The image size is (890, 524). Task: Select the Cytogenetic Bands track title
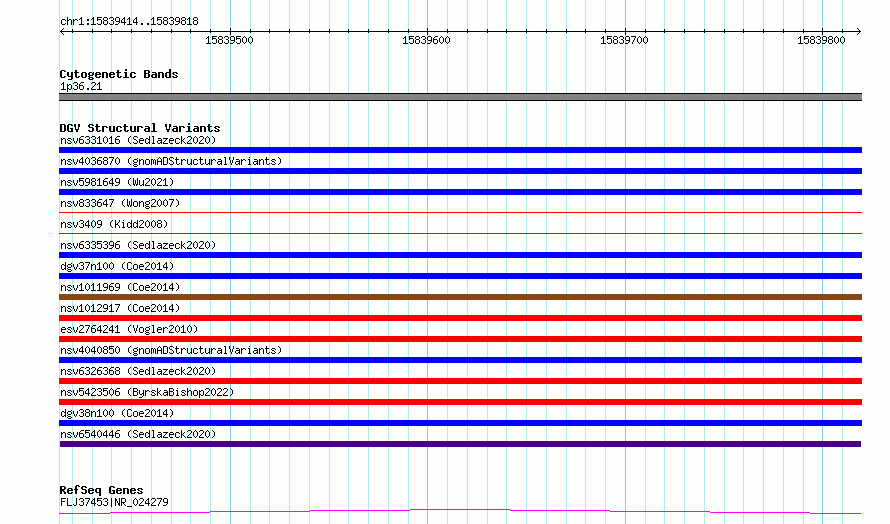coord(119,74)
